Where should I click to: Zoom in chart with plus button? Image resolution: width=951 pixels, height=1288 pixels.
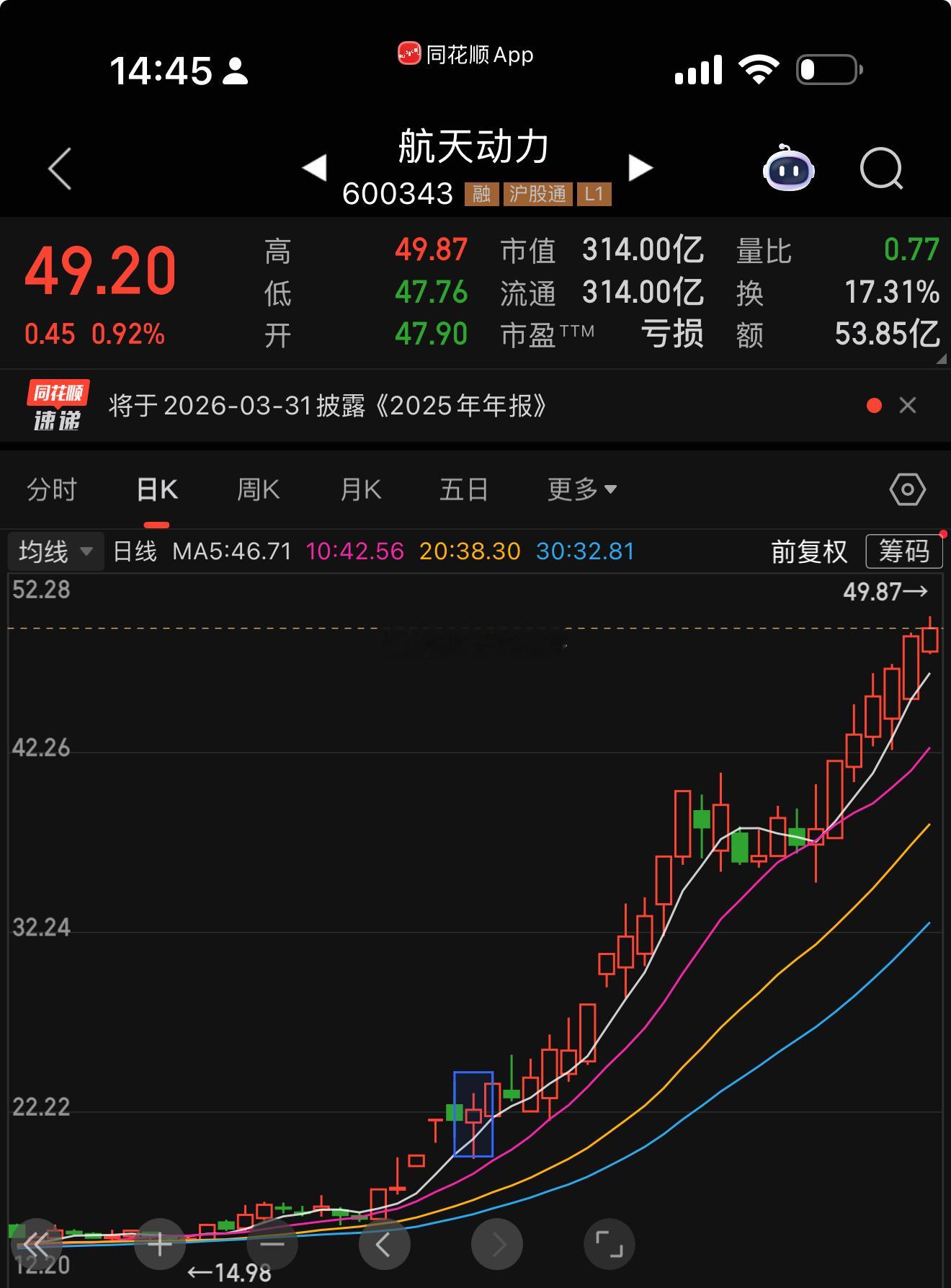[x=160, y=1244]
